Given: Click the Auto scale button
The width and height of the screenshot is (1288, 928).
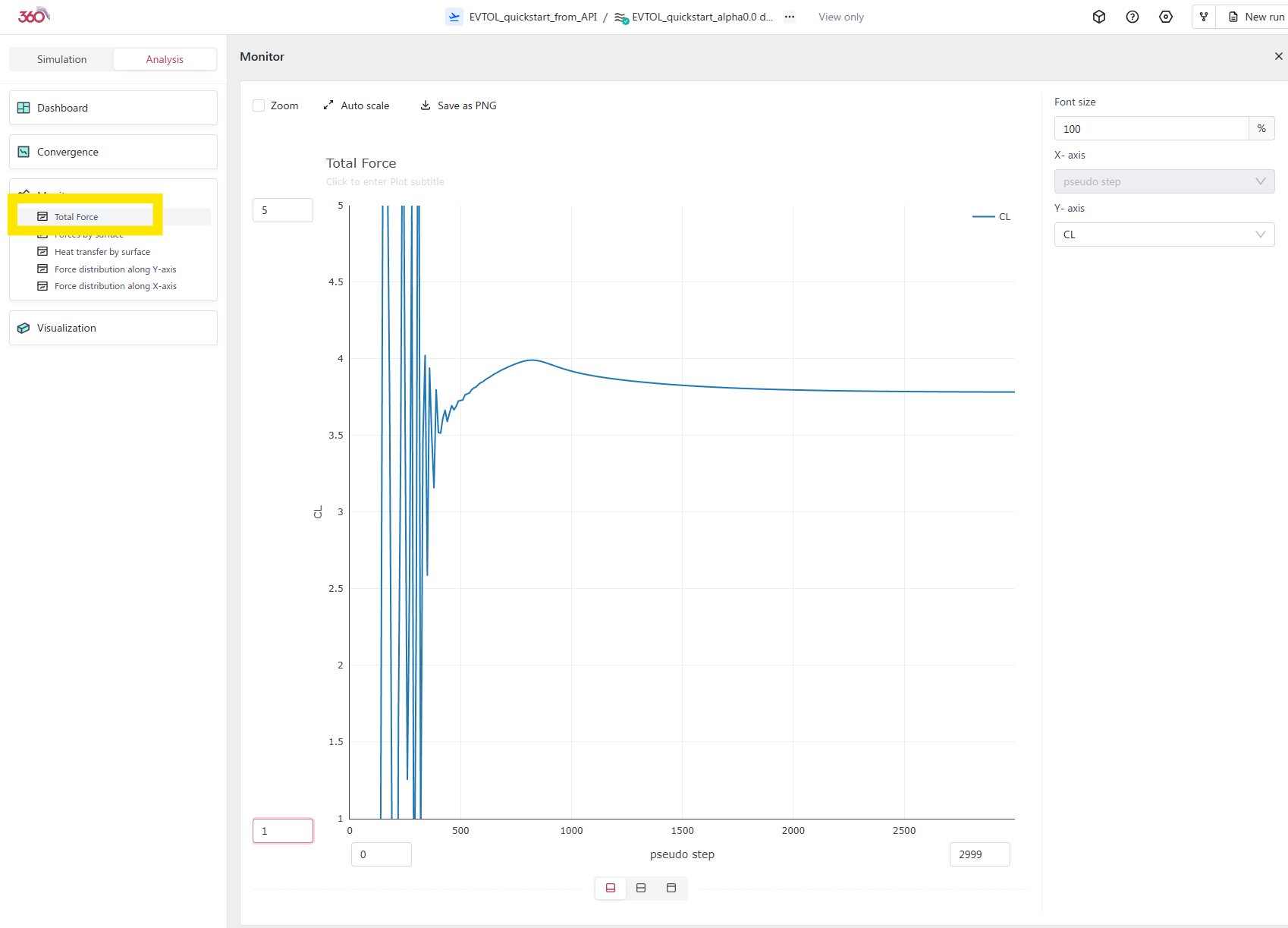Looking at the screenshot, I should tap(357, 105).
